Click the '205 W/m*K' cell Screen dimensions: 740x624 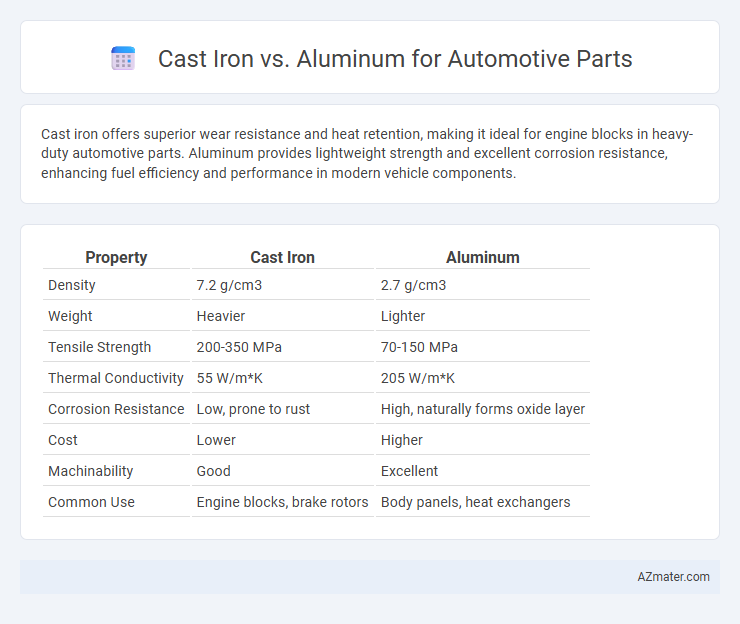click(x=418, y=378)
